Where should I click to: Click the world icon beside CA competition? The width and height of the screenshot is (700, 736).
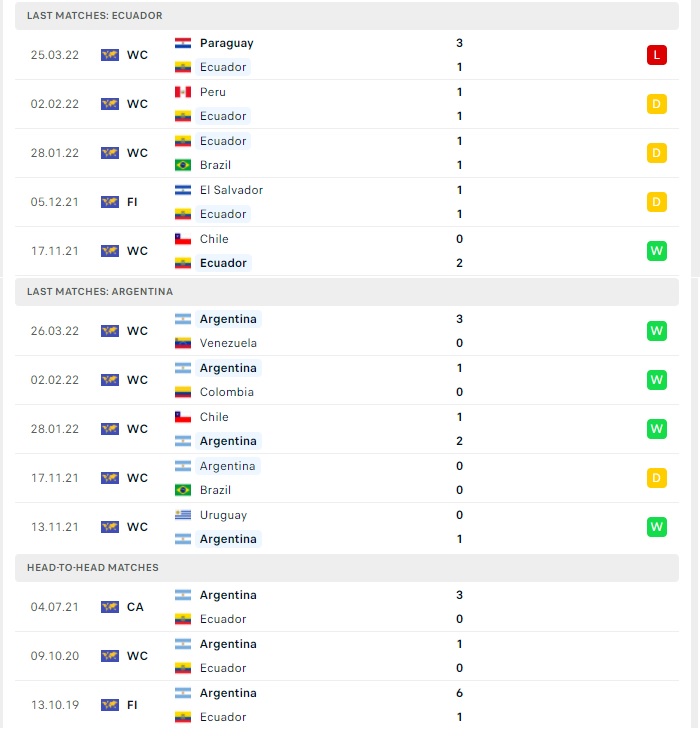click(x=110, y=607)
